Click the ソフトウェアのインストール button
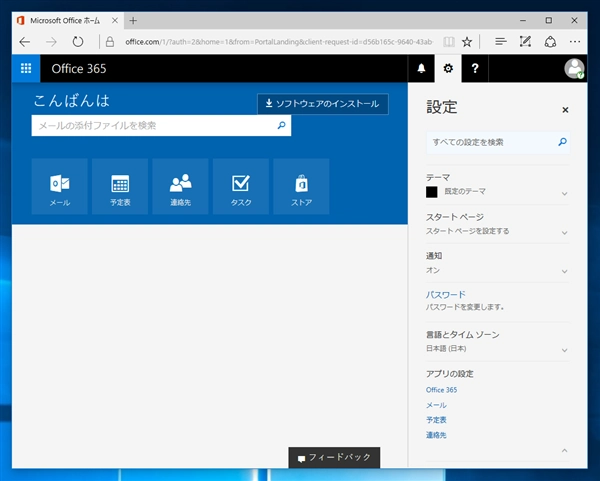Image resolution: width=600 pixels, height=481 pixels. [x=323, y=104]
